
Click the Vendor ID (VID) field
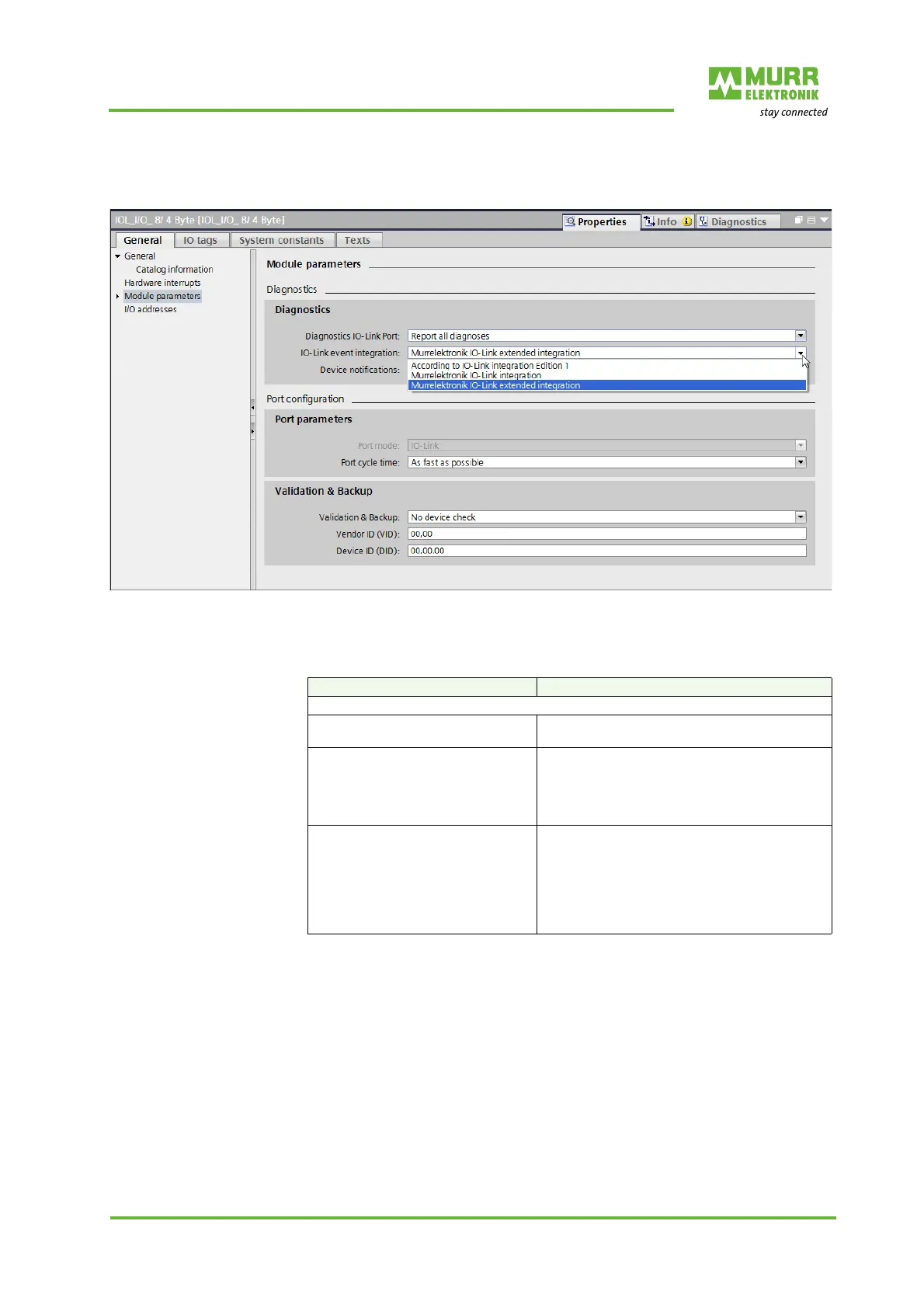click(607, 534)
